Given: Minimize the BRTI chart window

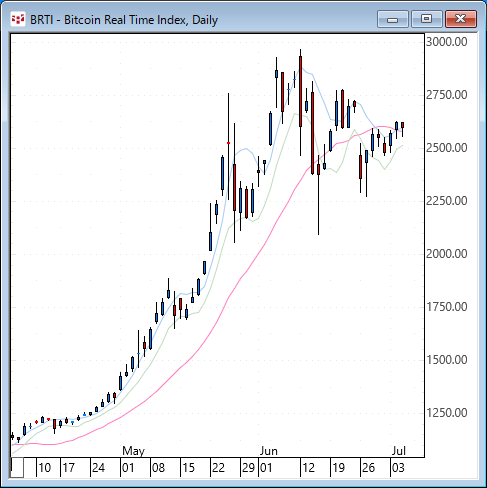Looking at the screenshot, I should 393,19.
